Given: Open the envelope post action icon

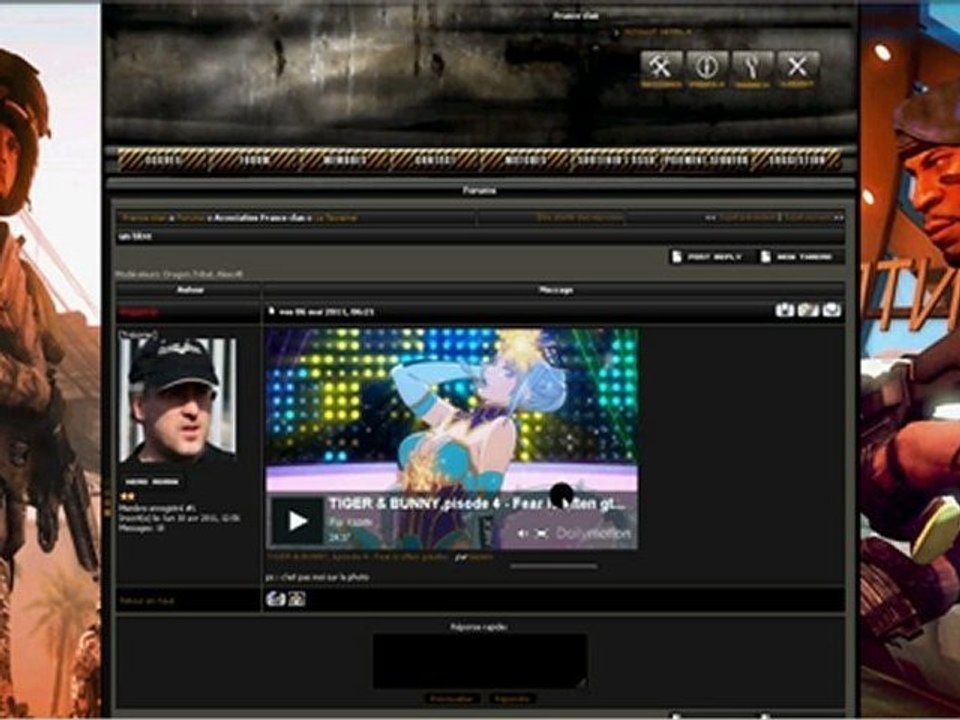Looking at the screenshot, I should coord(831,310).
